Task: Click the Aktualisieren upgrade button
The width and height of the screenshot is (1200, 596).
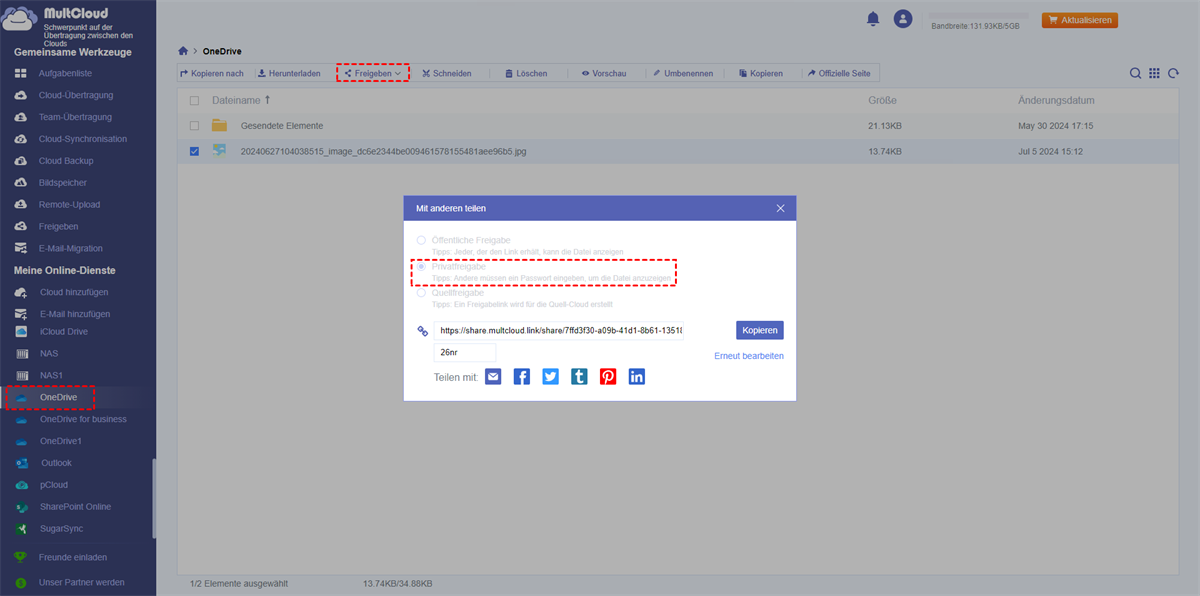Action: 1079,20
